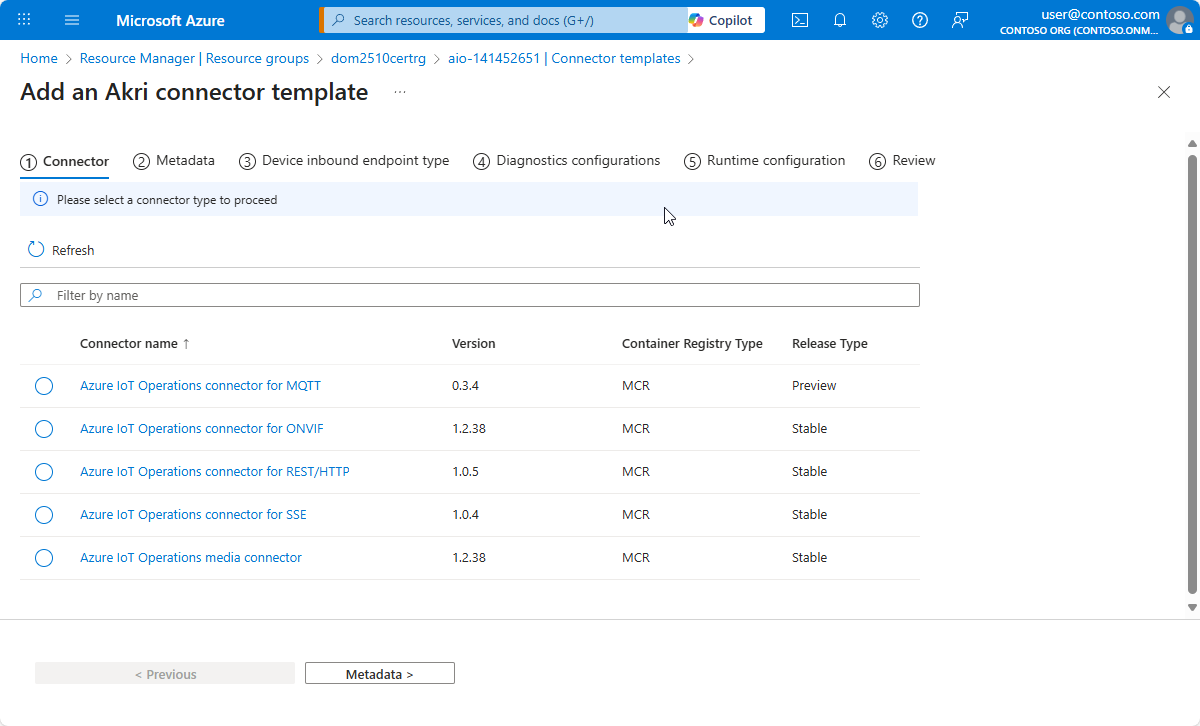Switch to the Metadata step tab

[174, 160]
